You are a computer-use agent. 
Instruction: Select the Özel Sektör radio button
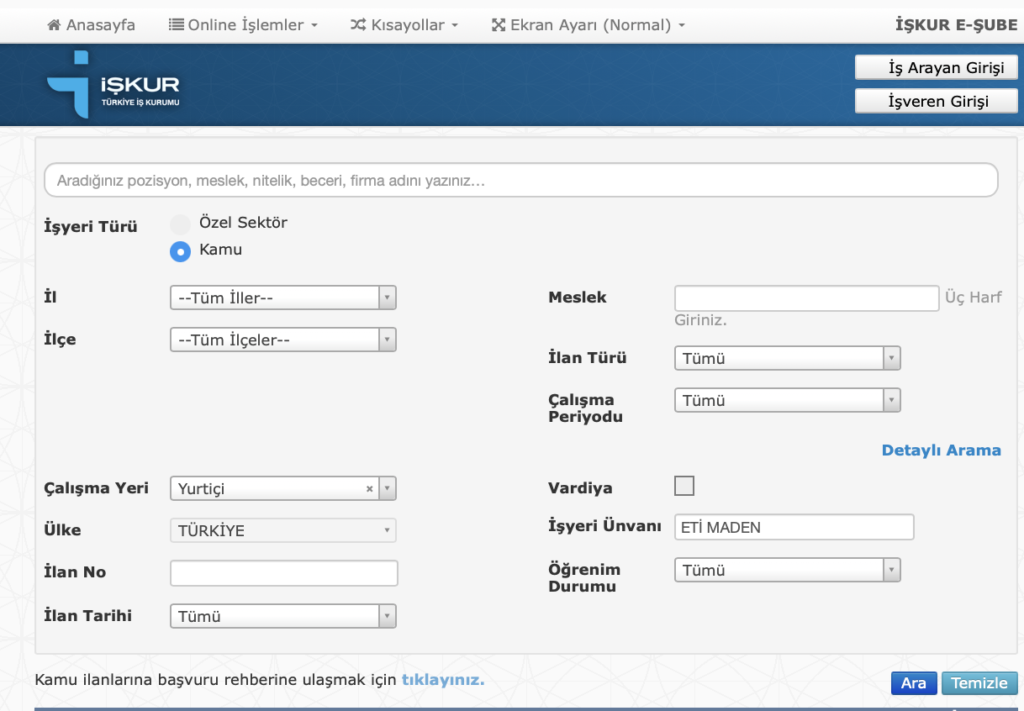(180, 224)
